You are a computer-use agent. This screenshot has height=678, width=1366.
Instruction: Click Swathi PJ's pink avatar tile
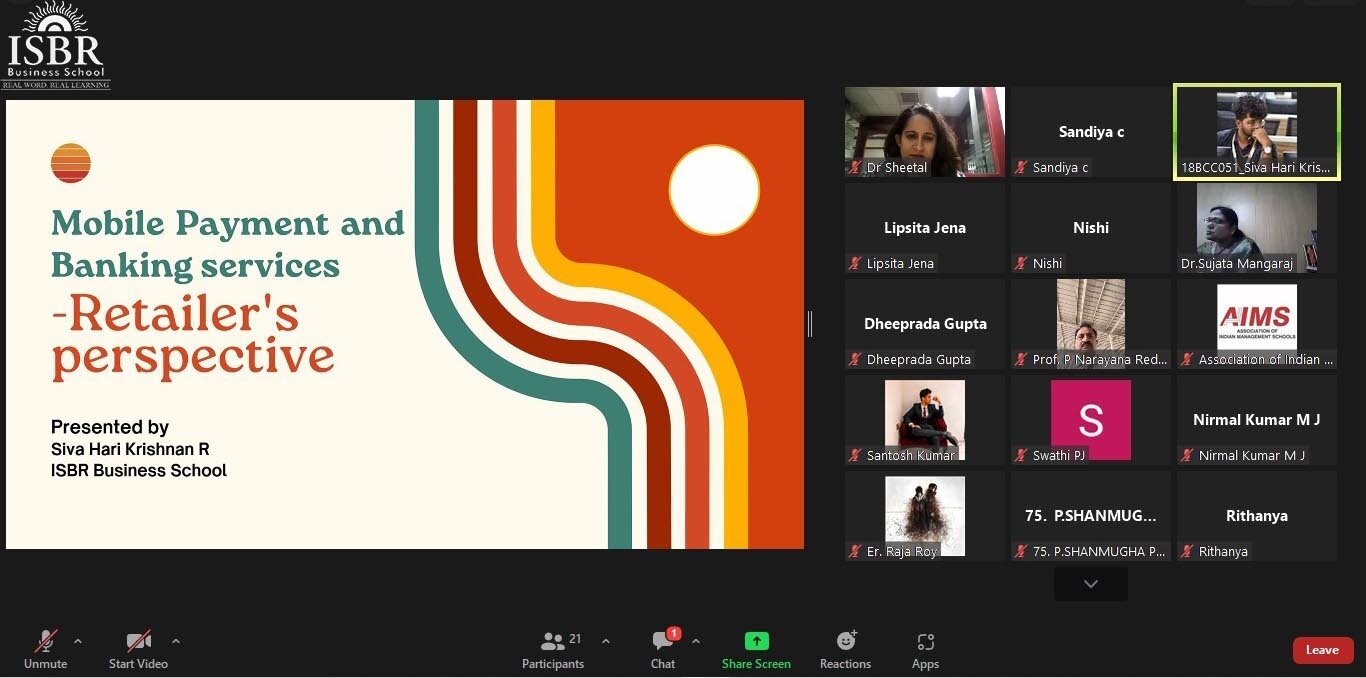(x=1090, y=420)
